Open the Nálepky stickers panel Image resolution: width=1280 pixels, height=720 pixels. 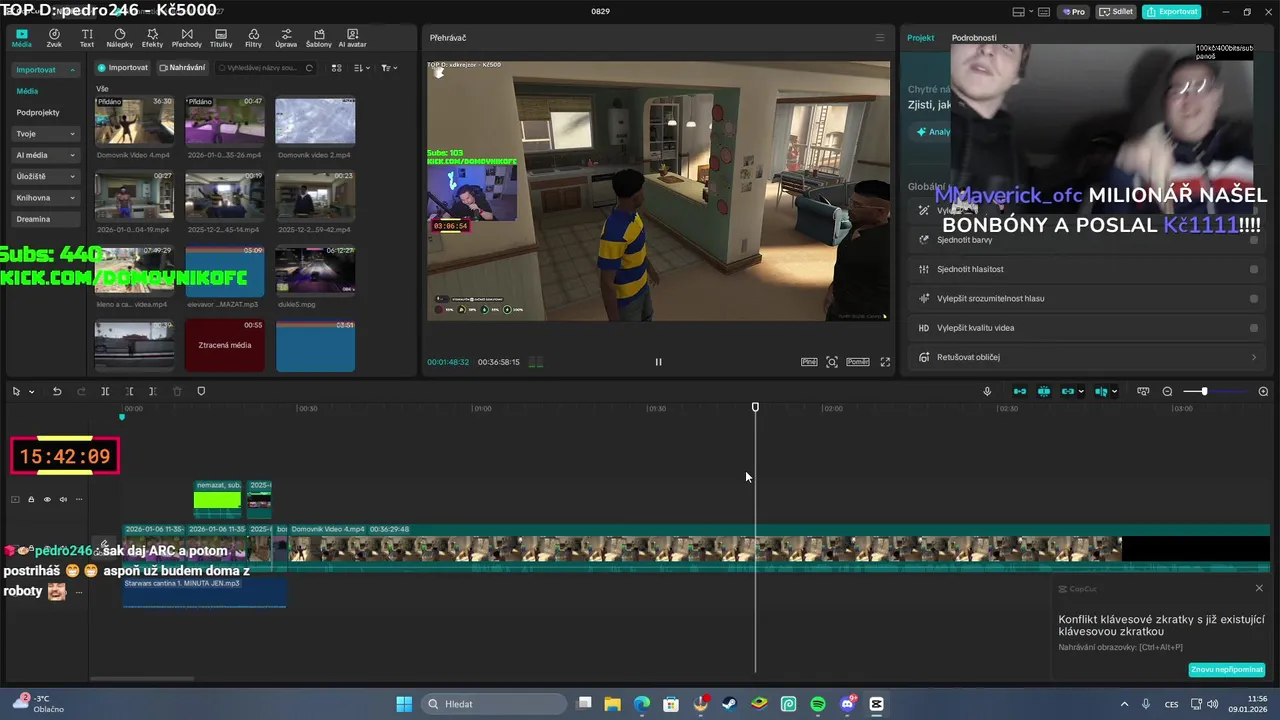pos(120,38)
